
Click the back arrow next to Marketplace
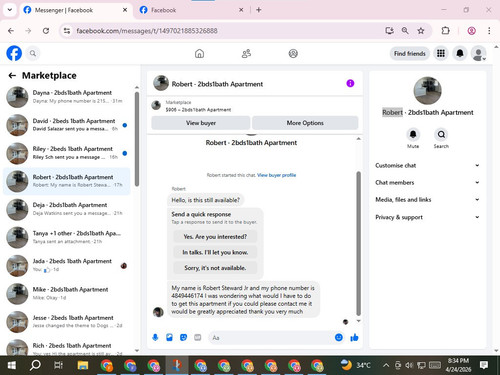12,76
